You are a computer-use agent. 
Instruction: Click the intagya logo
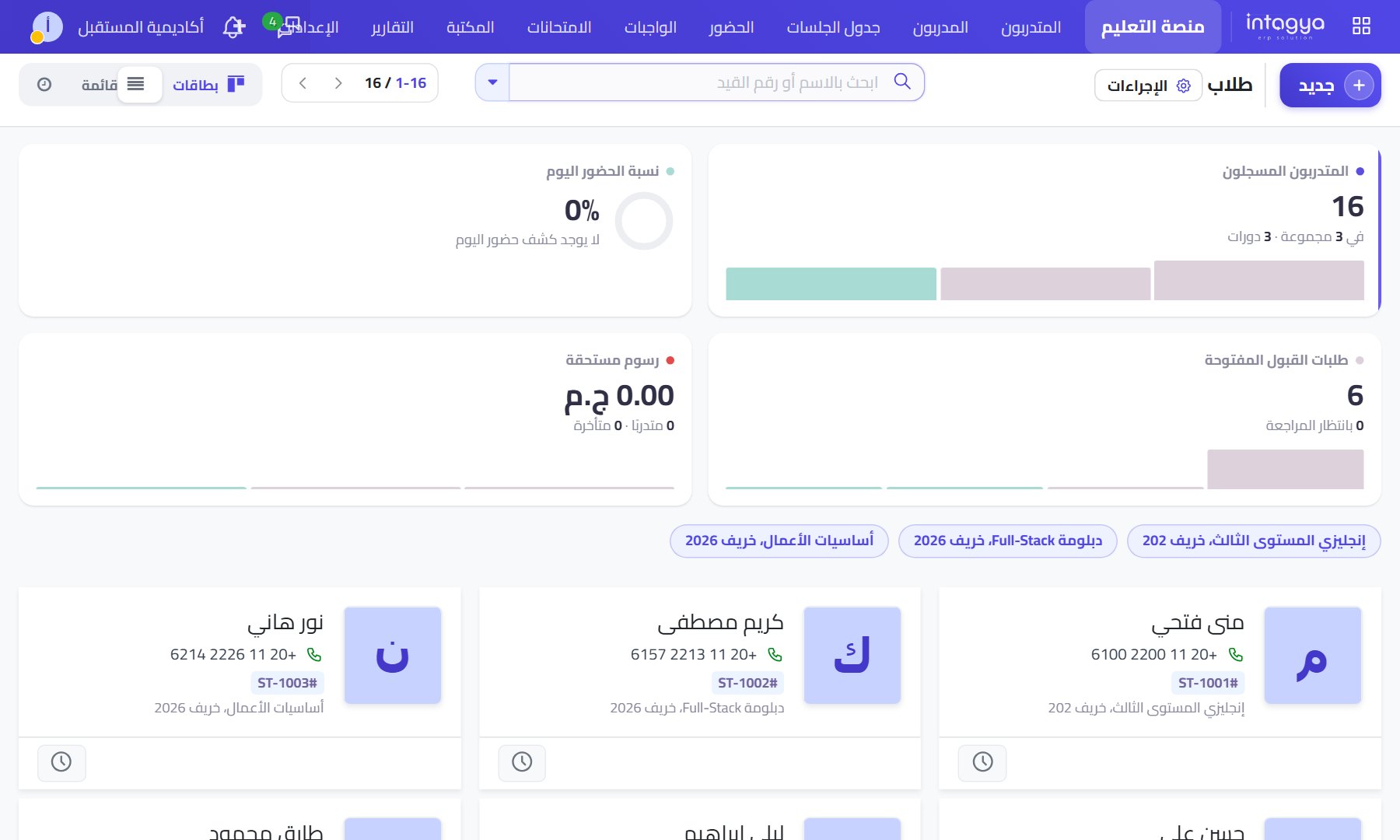pyautogui.click(x=1284, y=26)
